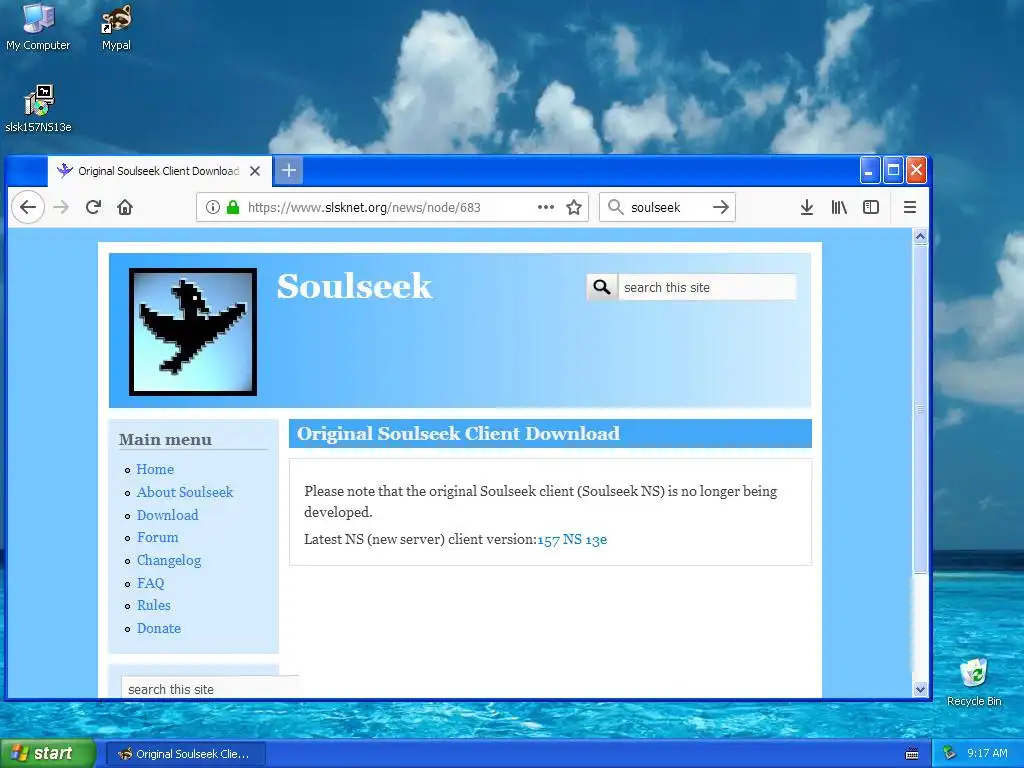Maximize the browser window
The width and height of the screenshot is (1024, 768).
[893, 170]
